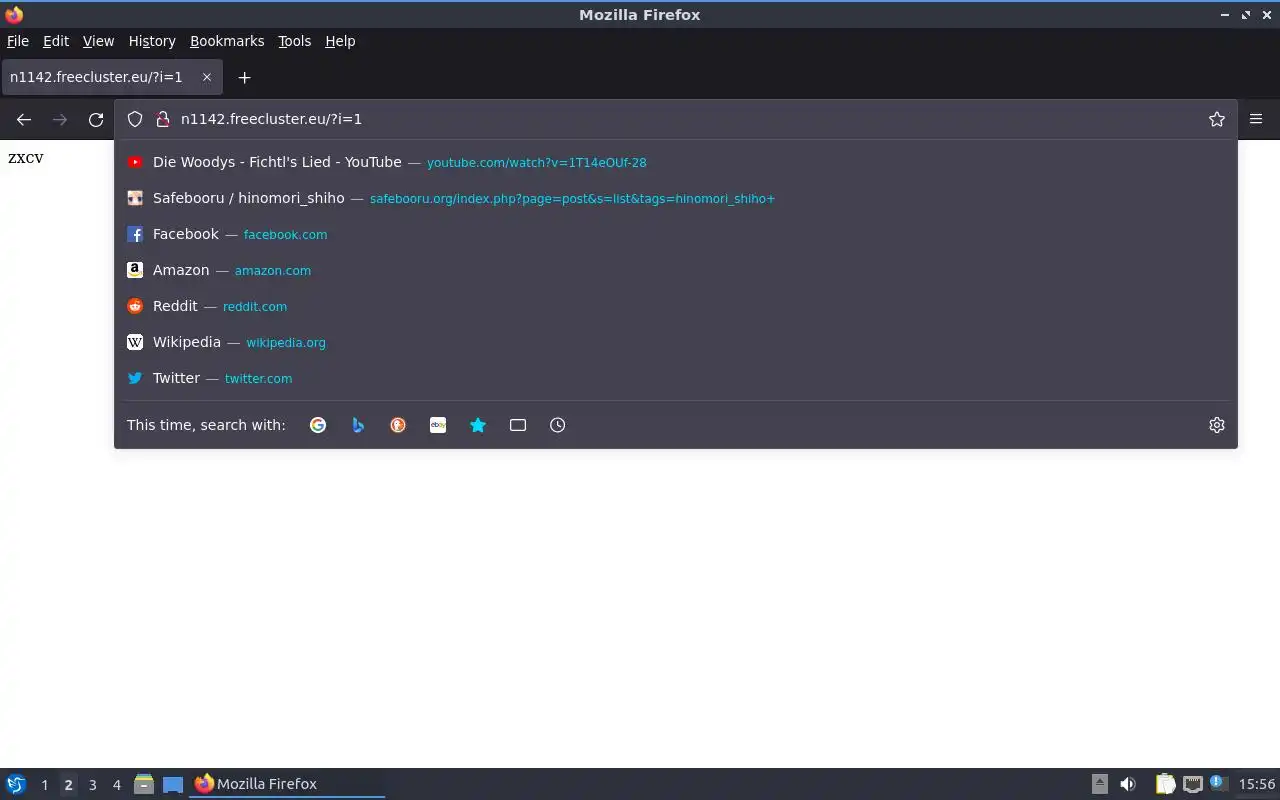This screenshot has width=1280, height=800.
Task: Select the n1142.freecluster.eu/?i=1 tab
Action: 111,77
